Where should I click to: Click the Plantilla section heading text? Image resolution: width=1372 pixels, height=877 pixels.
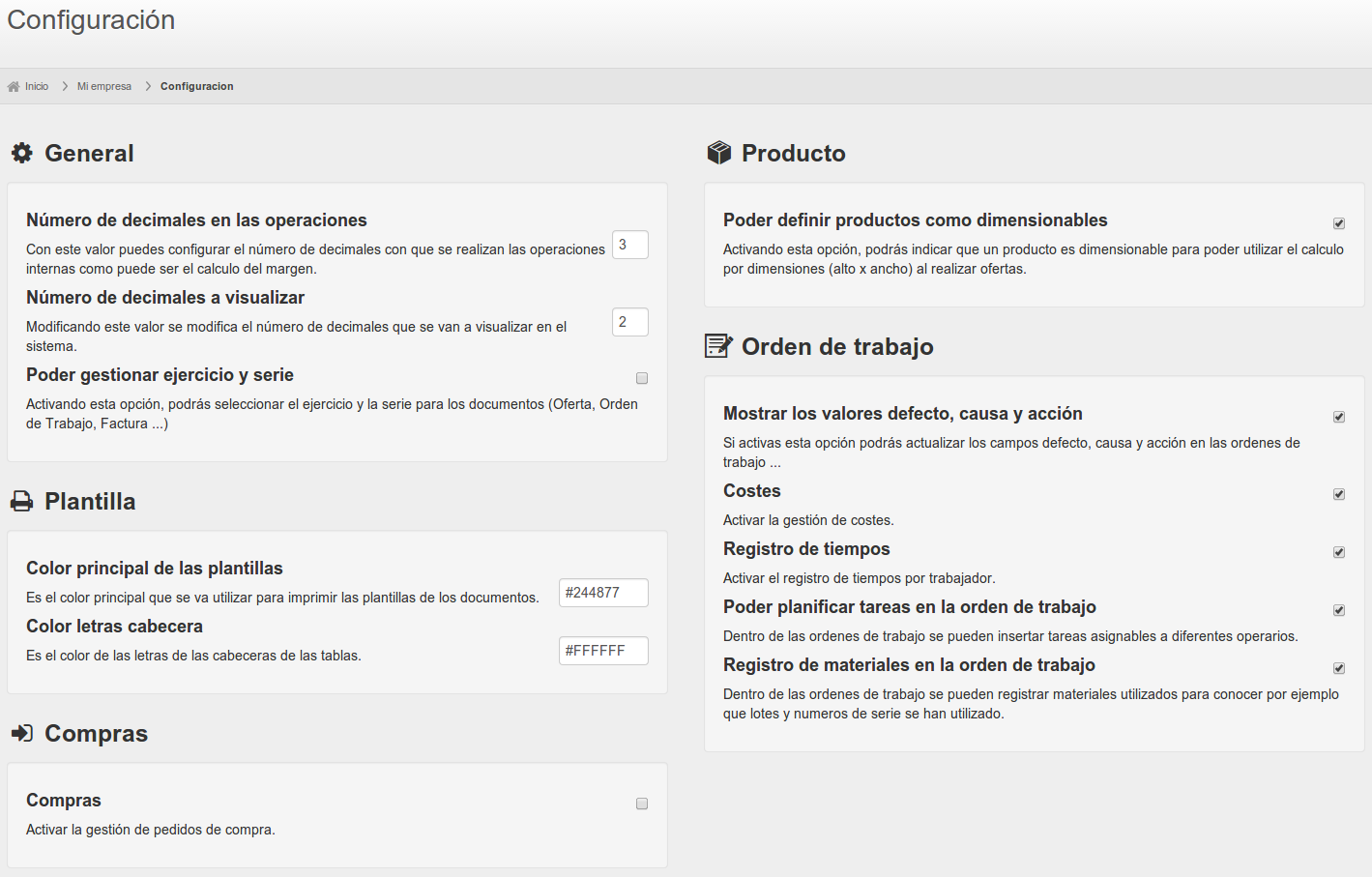pyautogui.click(x=90, y=501)
